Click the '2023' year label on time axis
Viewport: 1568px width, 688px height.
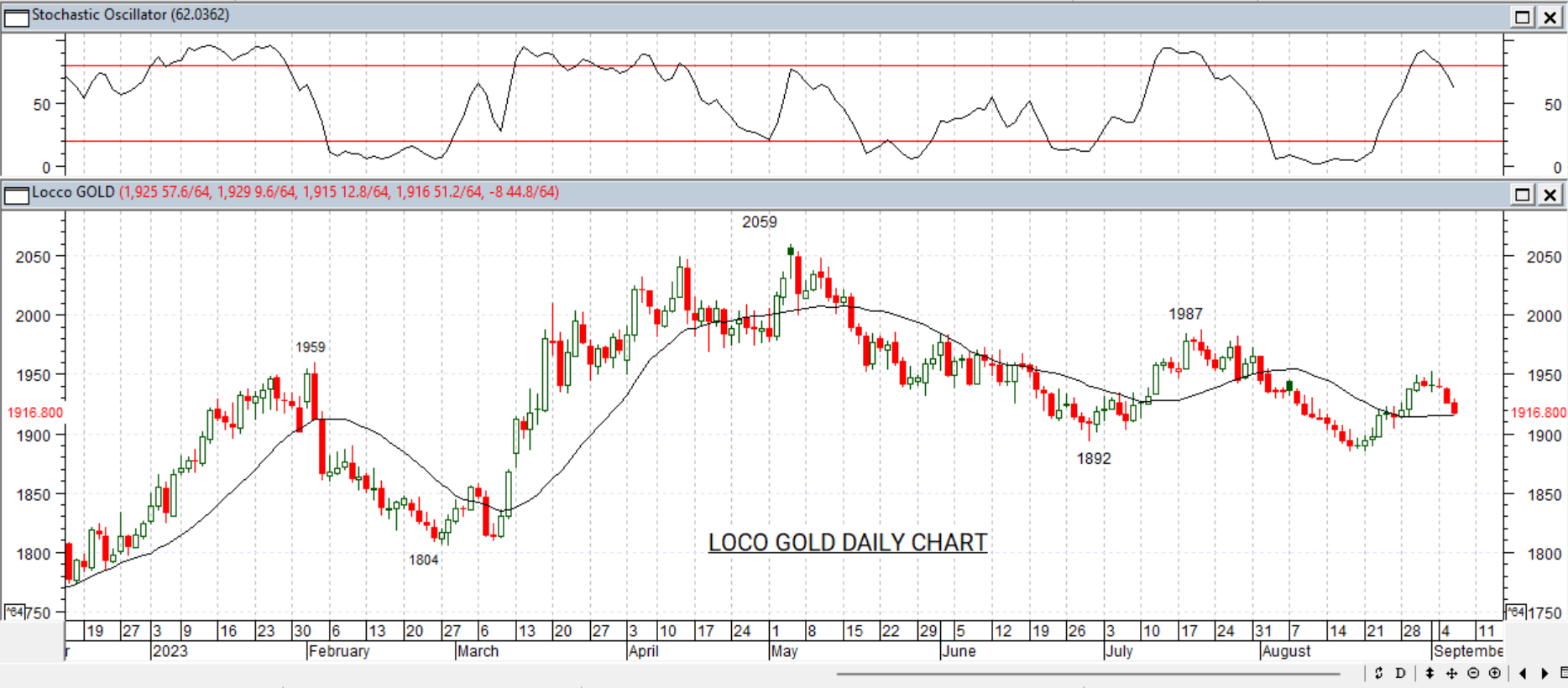coord(170,651)
